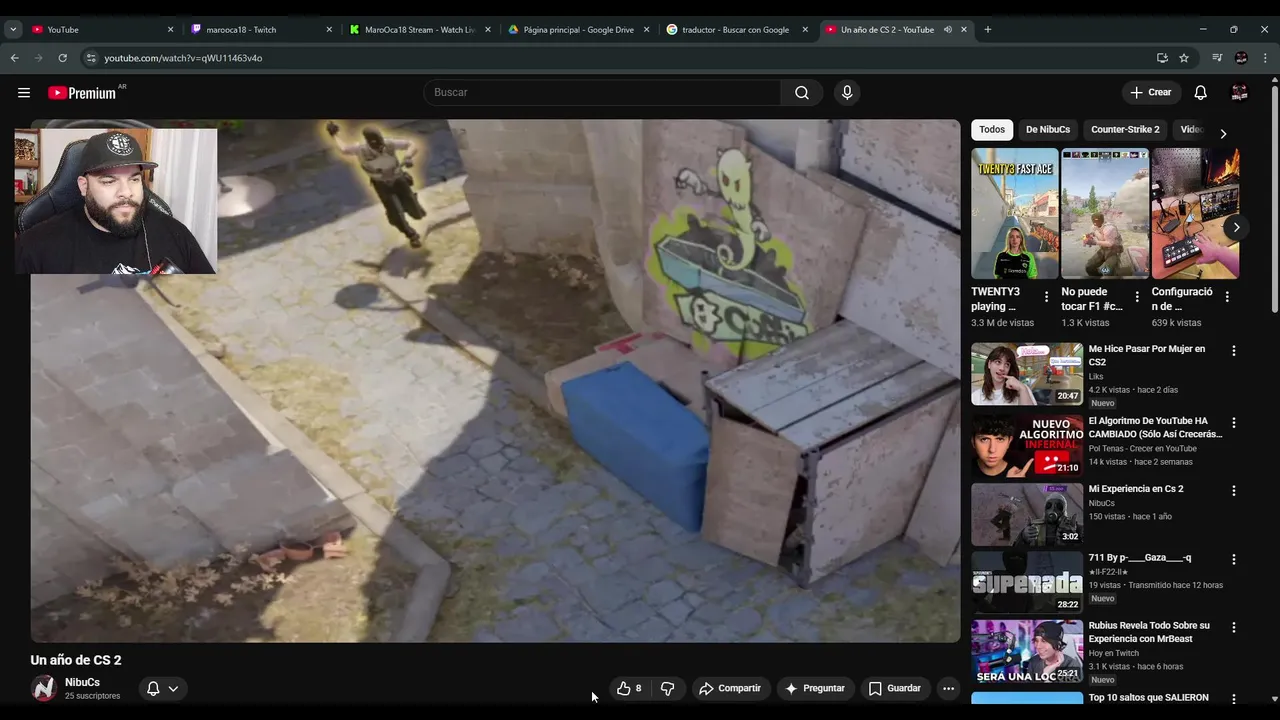Click the Crear button
The width and height of the screenshot is (1280, 720).
[1151, 93]
